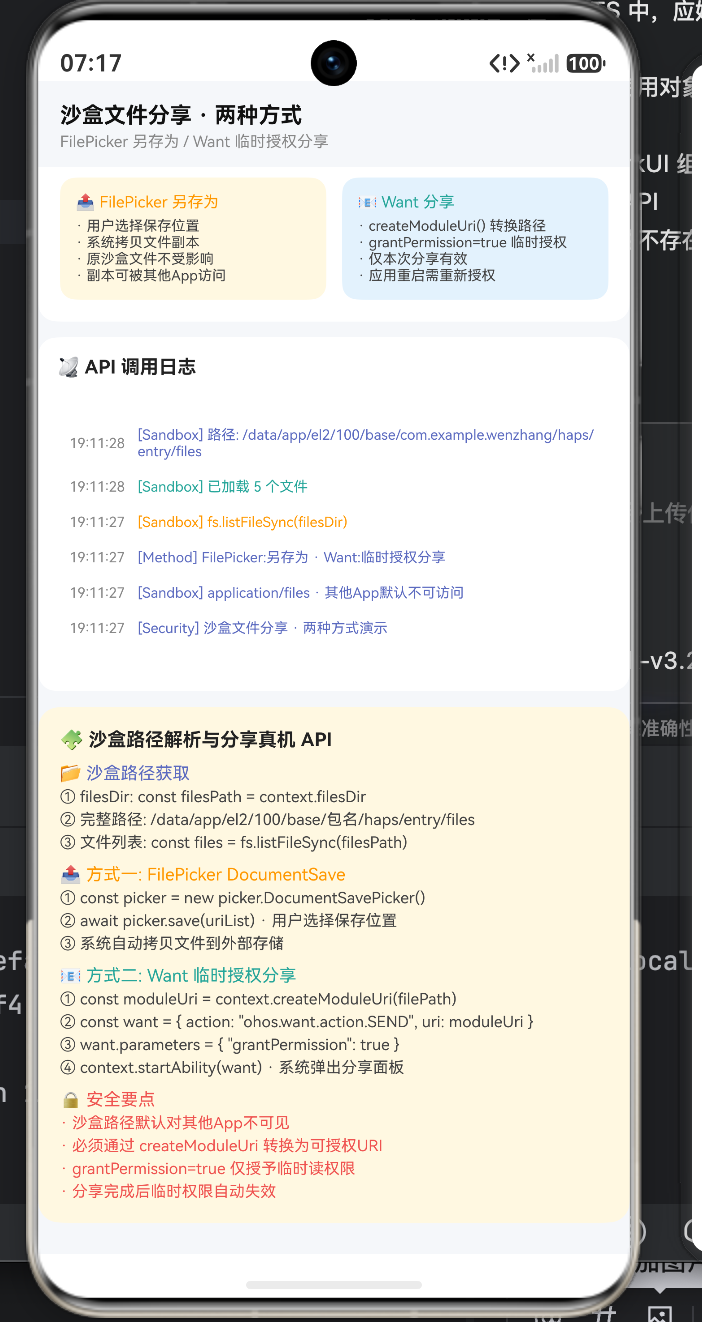The width and height of the screenshot is (702, 1322).
Task: Select the blue Want 分享 card
Action: [475, 238]
